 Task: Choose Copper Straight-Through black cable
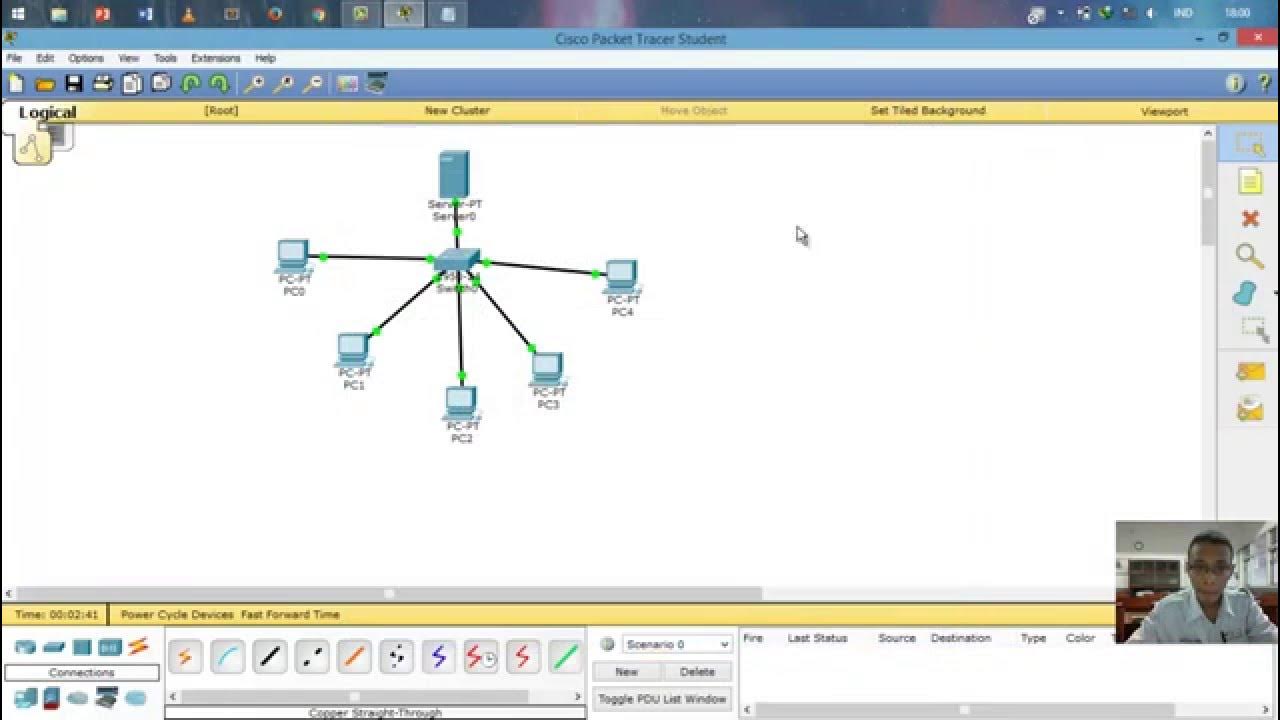pos(270,657)
